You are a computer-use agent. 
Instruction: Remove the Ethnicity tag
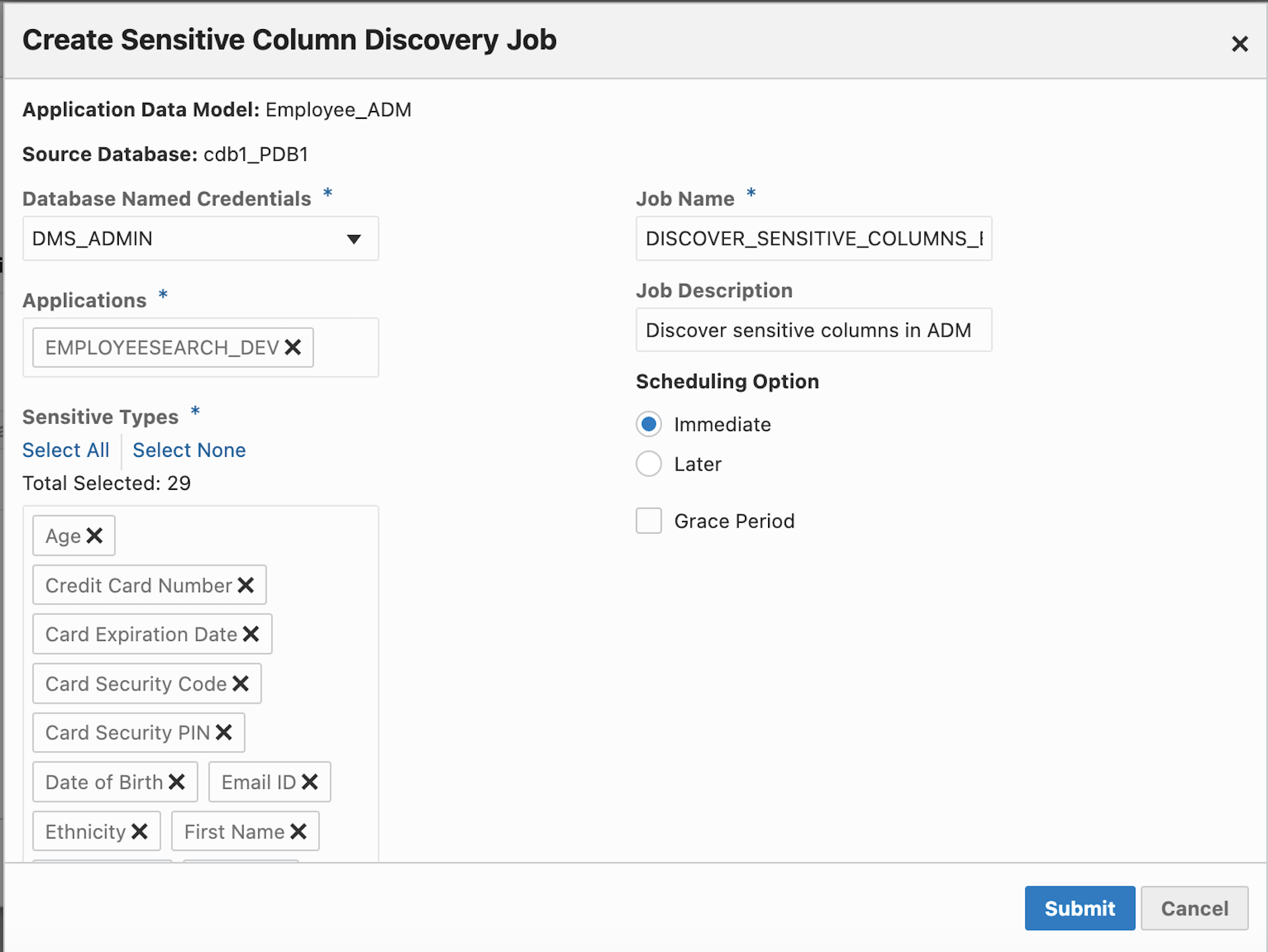pos(139,831)
